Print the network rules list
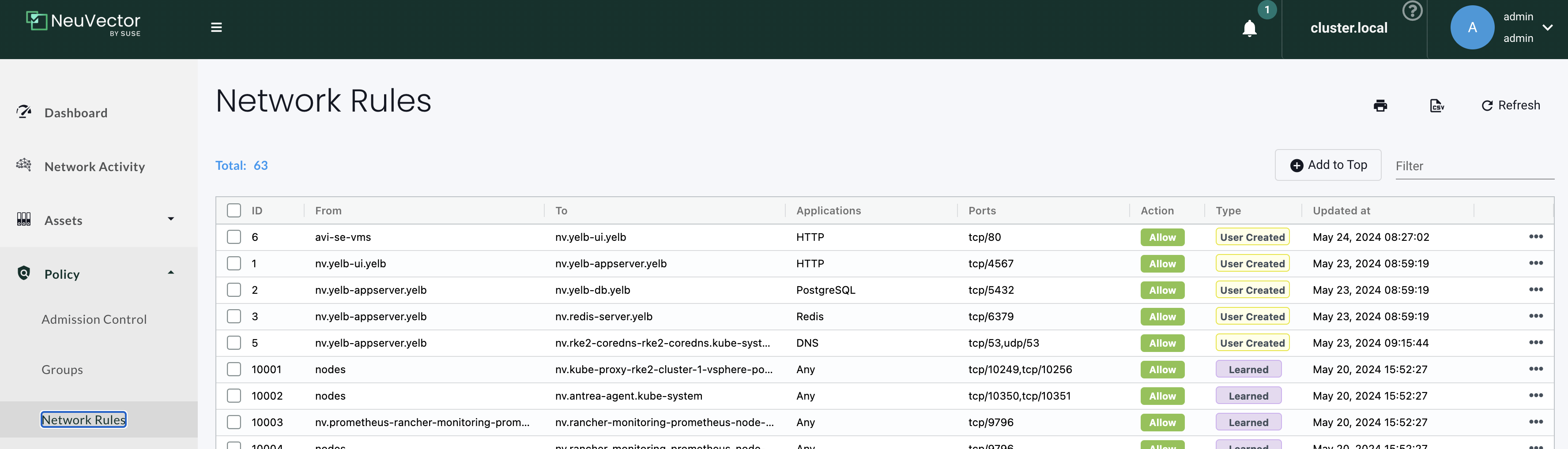The width and height of the screenshot is (1568, 449). tap(1380, 106)
